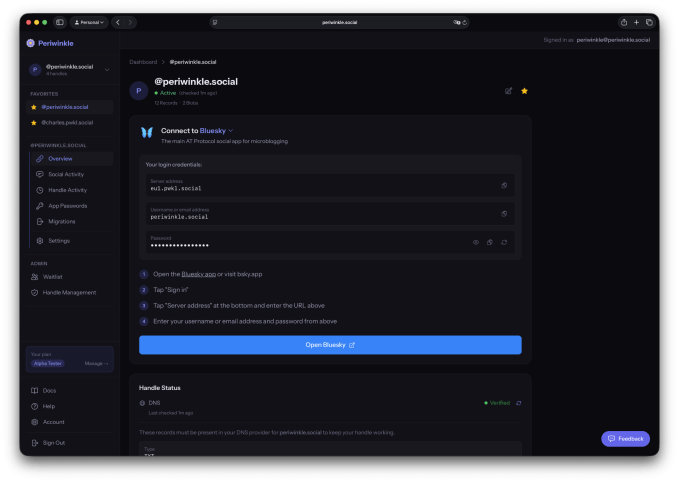This screenshot has width=679, height=482.
Task: Show the hidden password with the eye icon
Action: [476, 242]
